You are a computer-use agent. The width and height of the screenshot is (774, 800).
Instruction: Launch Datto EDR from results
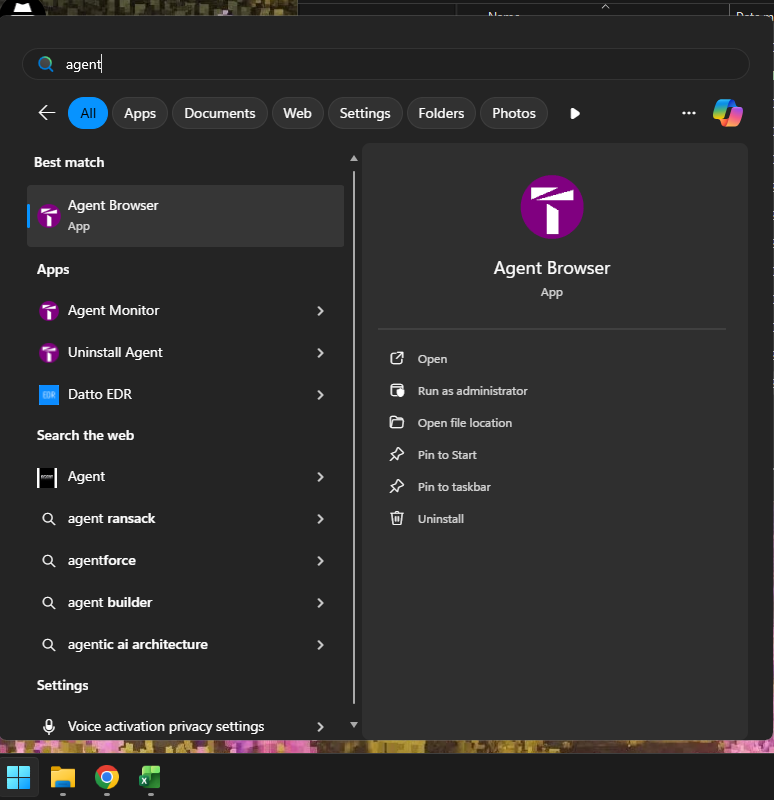[99, 395]
